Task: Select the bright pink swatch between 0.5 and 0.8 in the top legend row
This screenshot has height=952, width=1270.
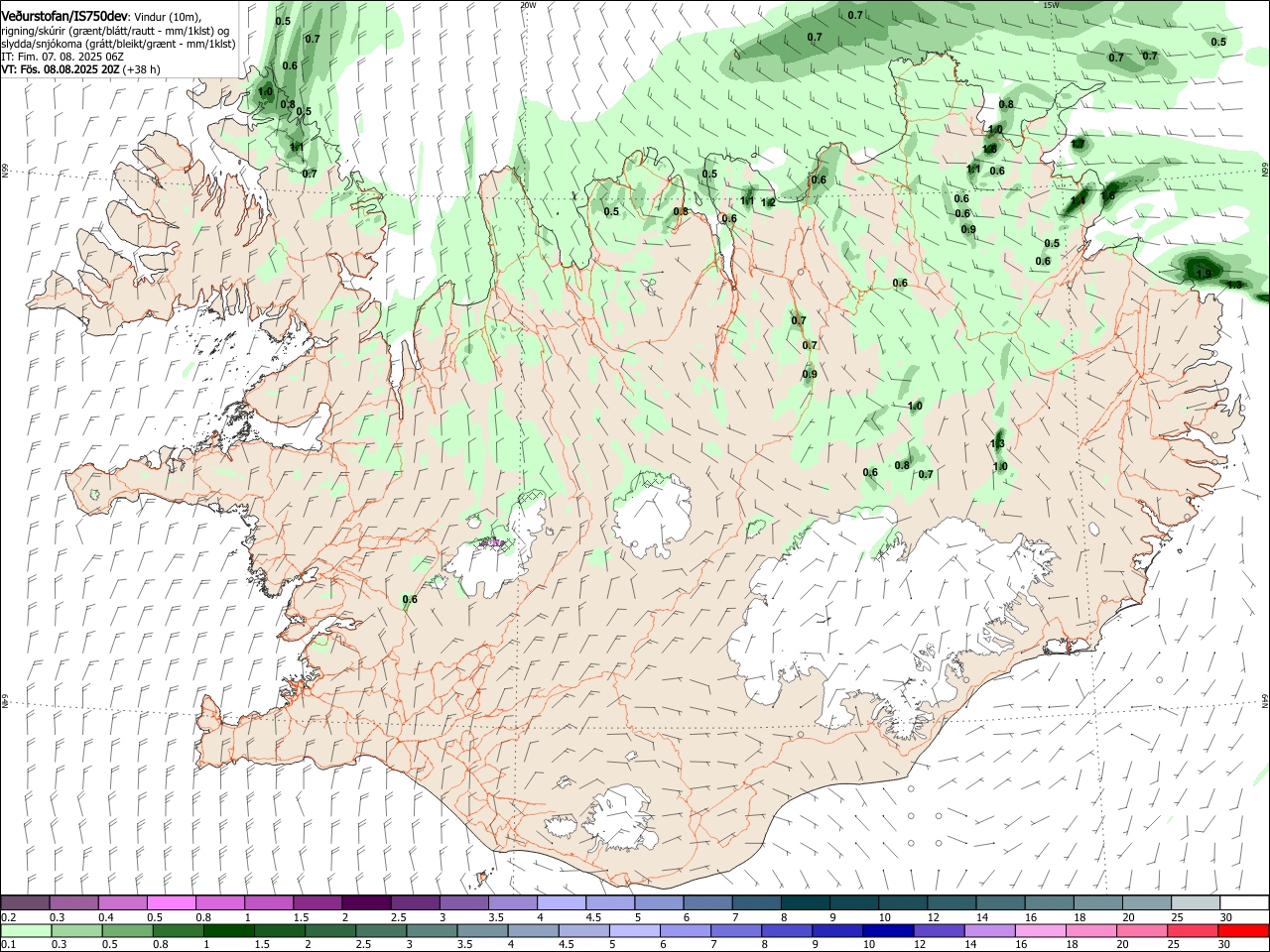Action: coord(172,903)
